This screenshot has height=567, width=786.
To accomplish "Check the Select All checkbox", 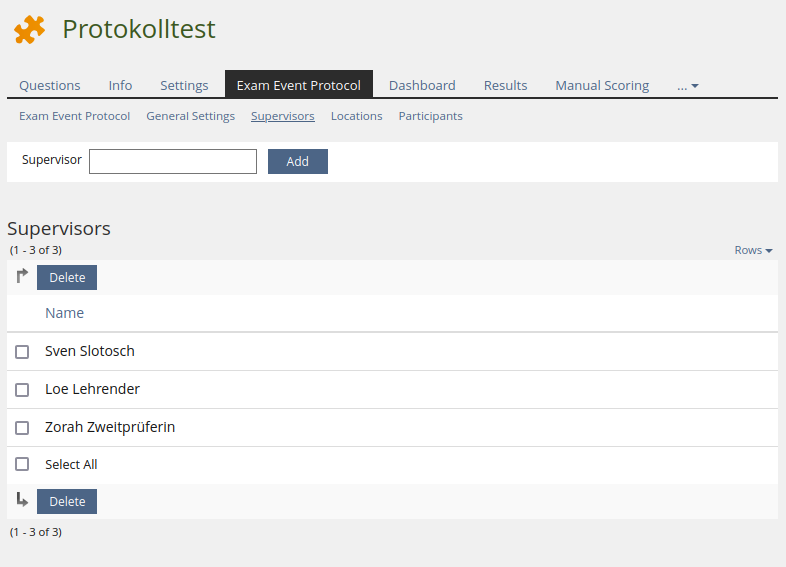I will [22, 465].
